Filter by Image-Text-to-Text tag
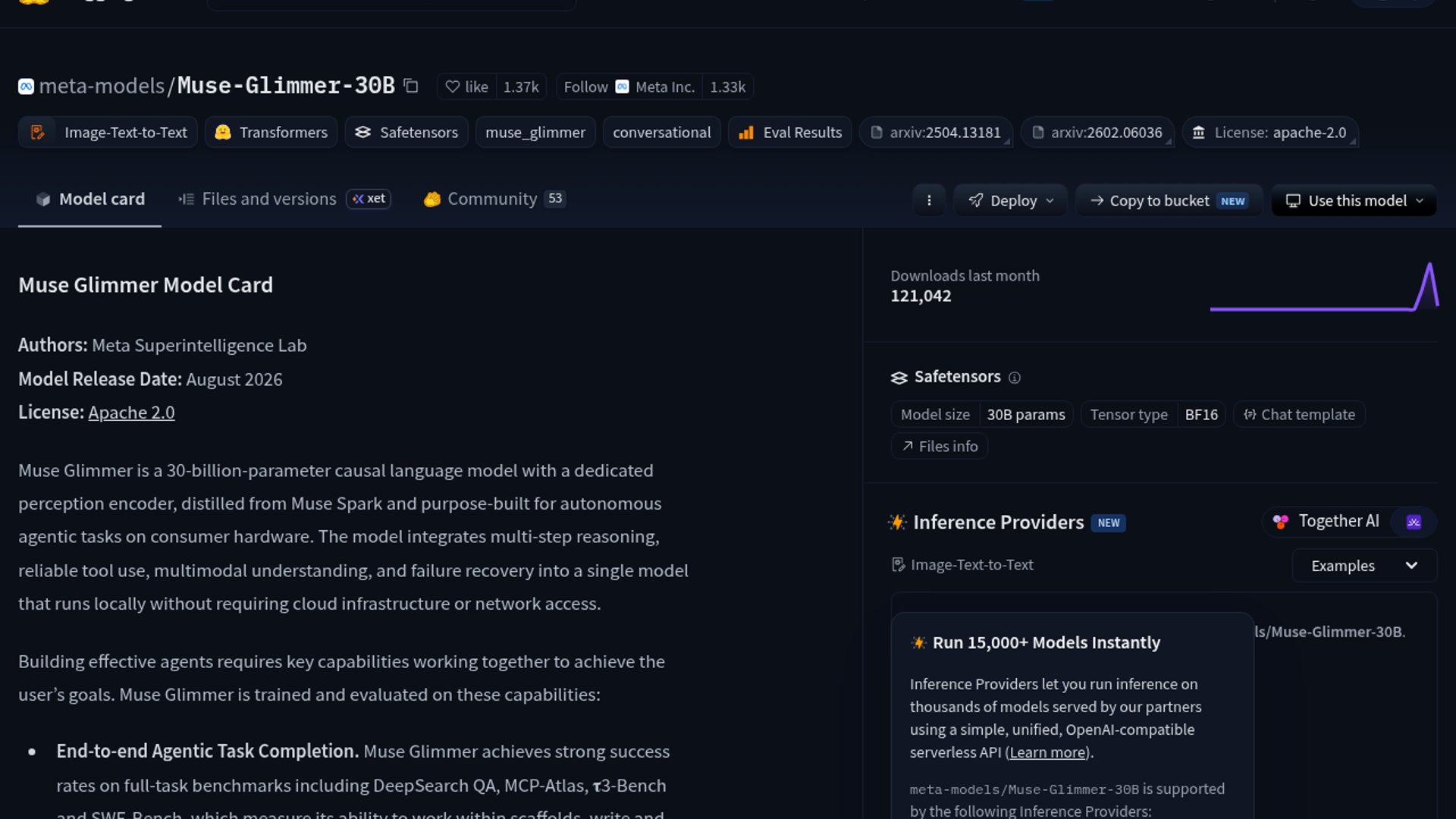The width and height of the screenshot is (1456, 819). [x=108, y=132]
